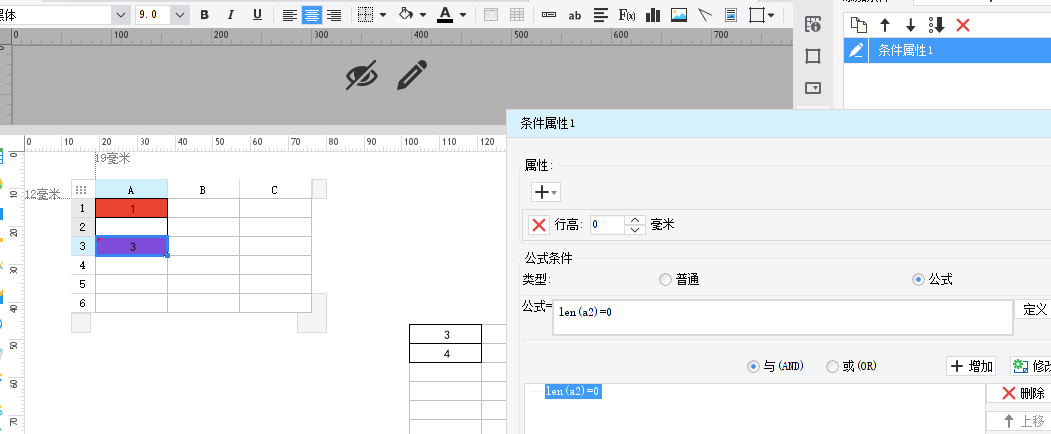
Task: Click the pencil edit icon above the report
Action: 412,76
